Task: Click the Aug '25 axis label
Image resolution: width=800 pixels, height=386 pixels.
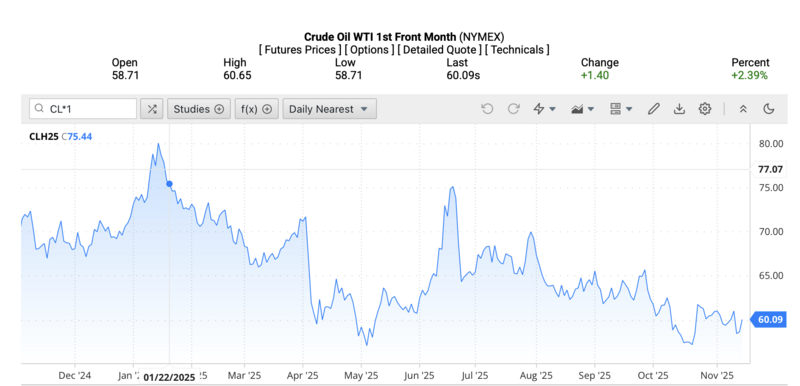Action: pos(536,376)
